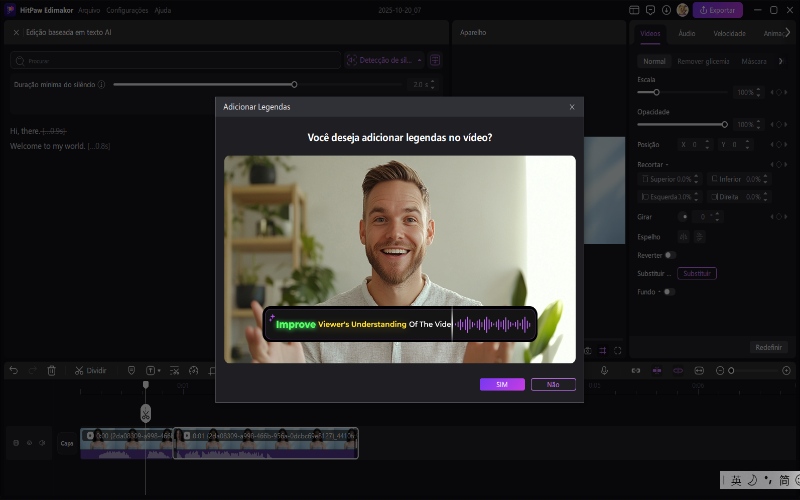Viewport: 800px width, 500px height.
Task: Expand the Recortar dropdown arrow
Action: (667, 165)
